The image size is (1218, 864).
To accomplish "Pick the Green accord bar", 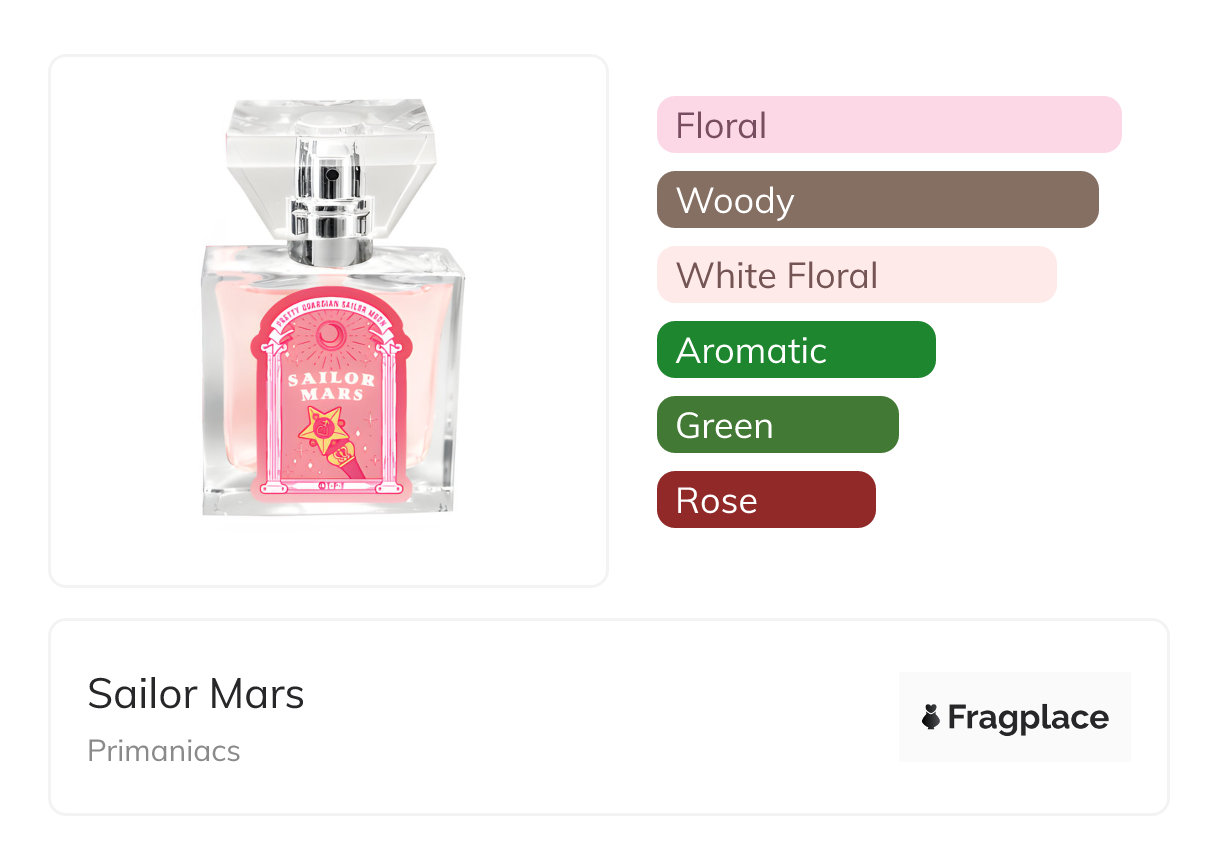I will pyautogui.click(x=777, y=425).
